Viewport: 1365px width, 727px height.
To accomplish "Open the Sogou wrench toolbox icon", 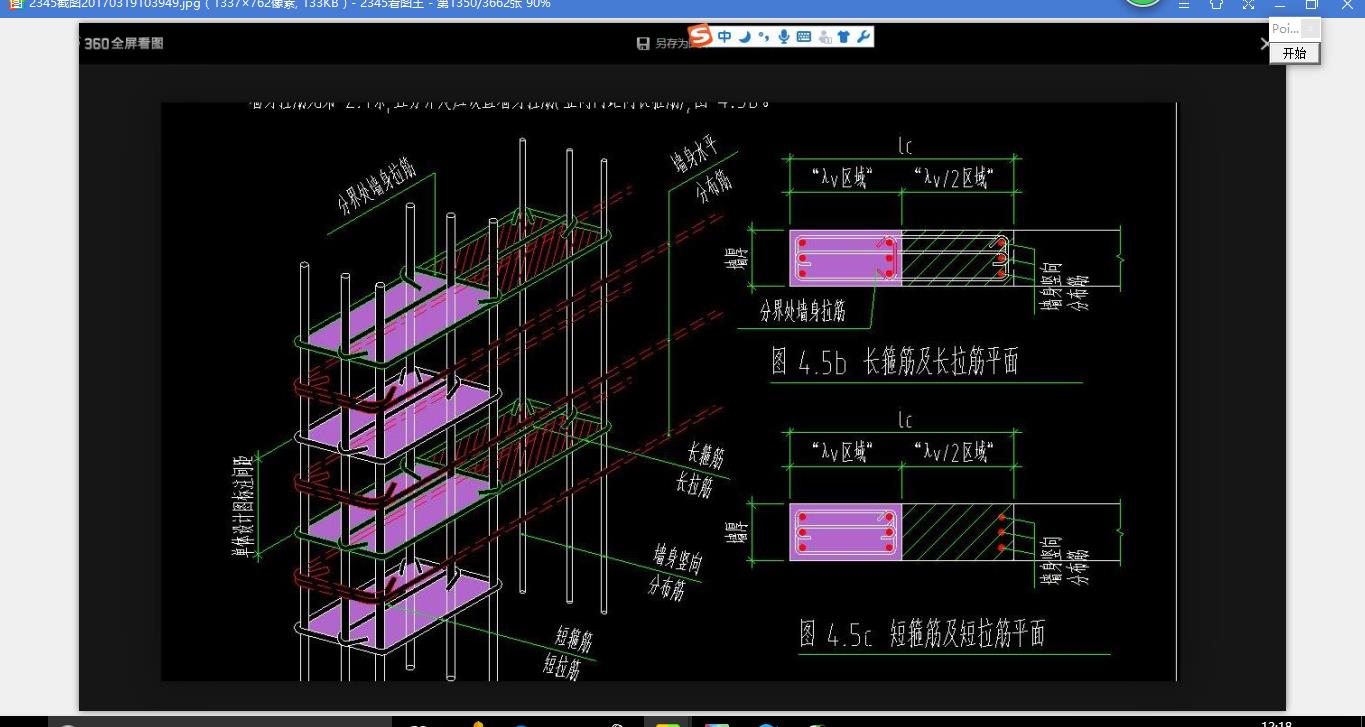I will pos(863,37).
